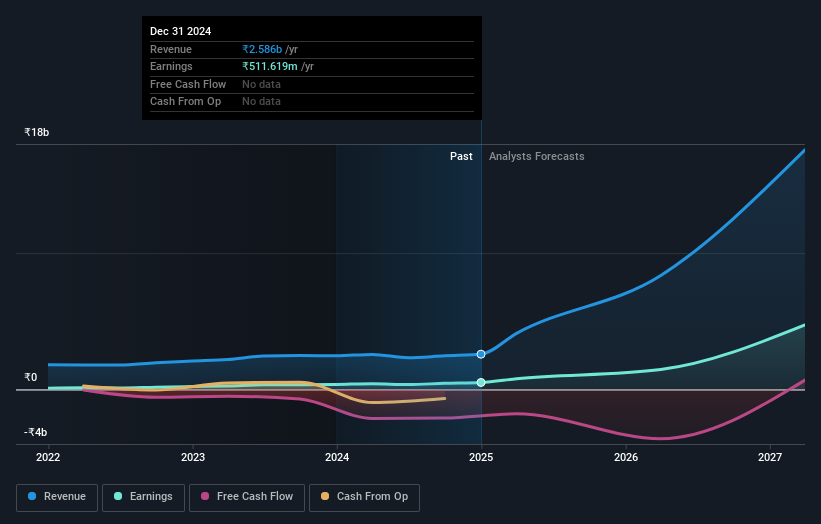Click the ₹18b y-axis label
Image resolution: width=821 pixels, height=524 pixels.
click(x=37, y=132)
